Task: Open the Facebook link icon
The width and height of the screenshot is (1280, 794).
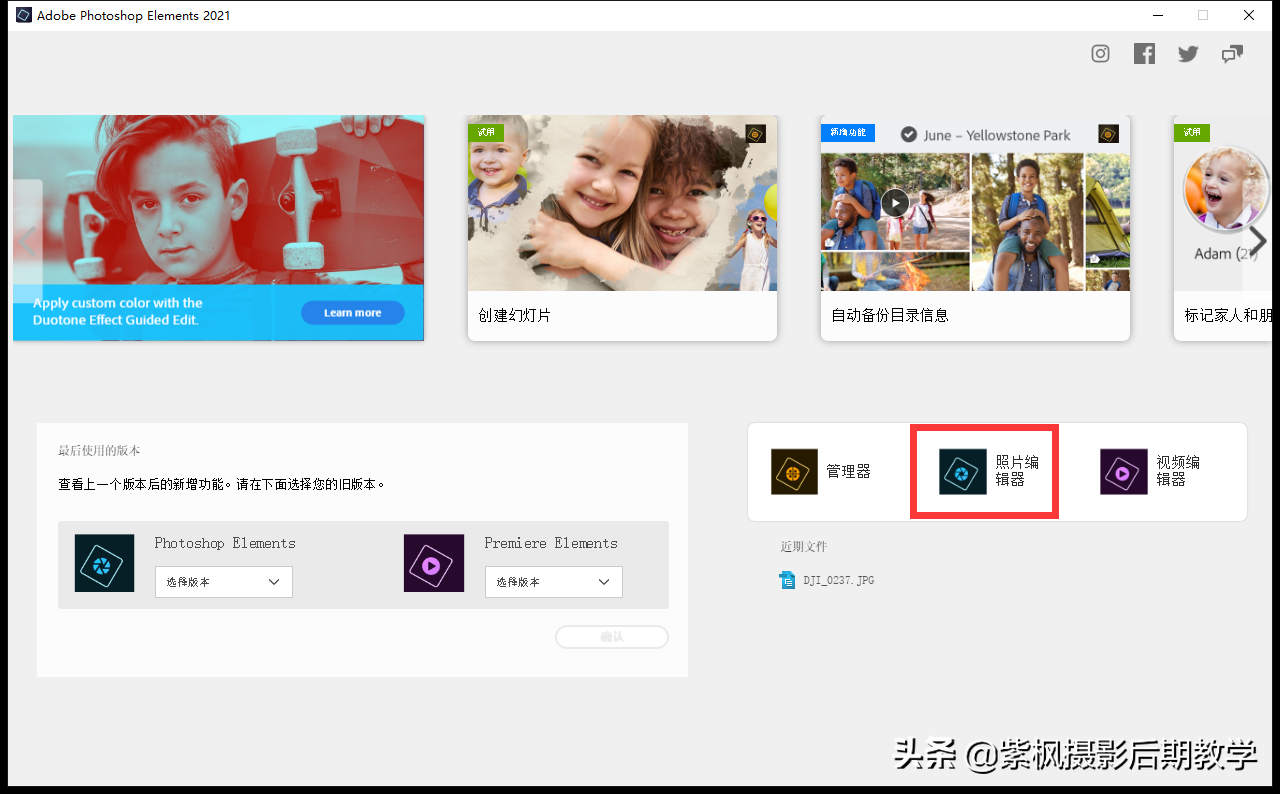Action: (1144, 54)
